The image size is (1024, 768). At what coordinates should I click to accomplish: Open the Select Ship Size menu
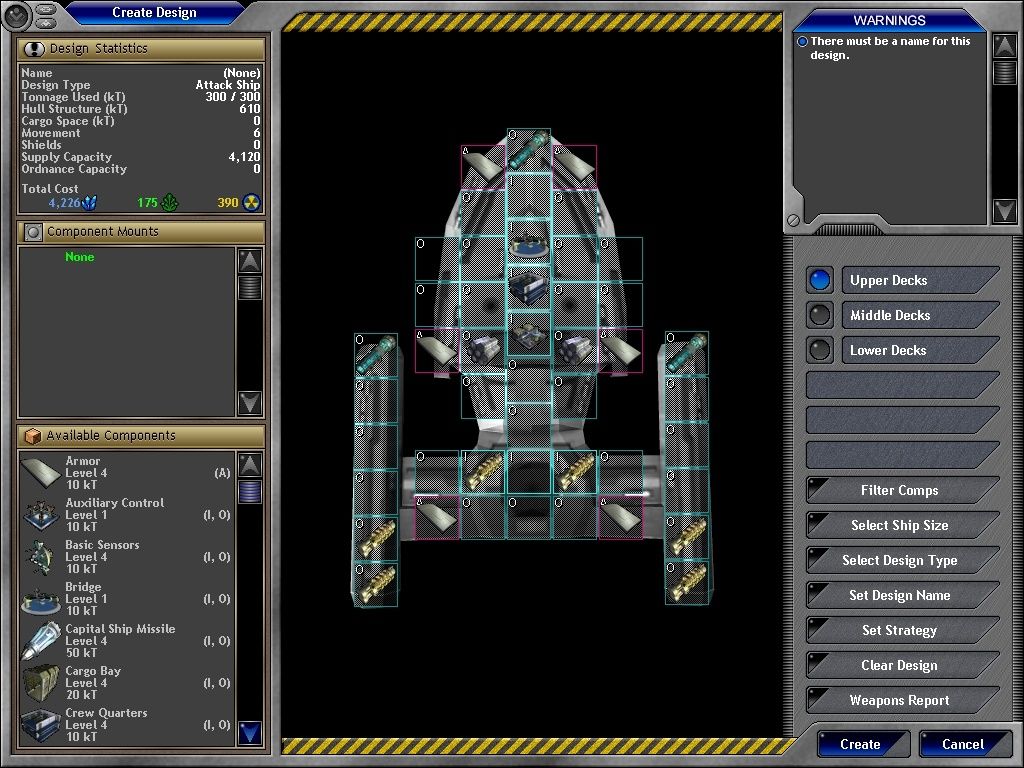tap(900, 525)
